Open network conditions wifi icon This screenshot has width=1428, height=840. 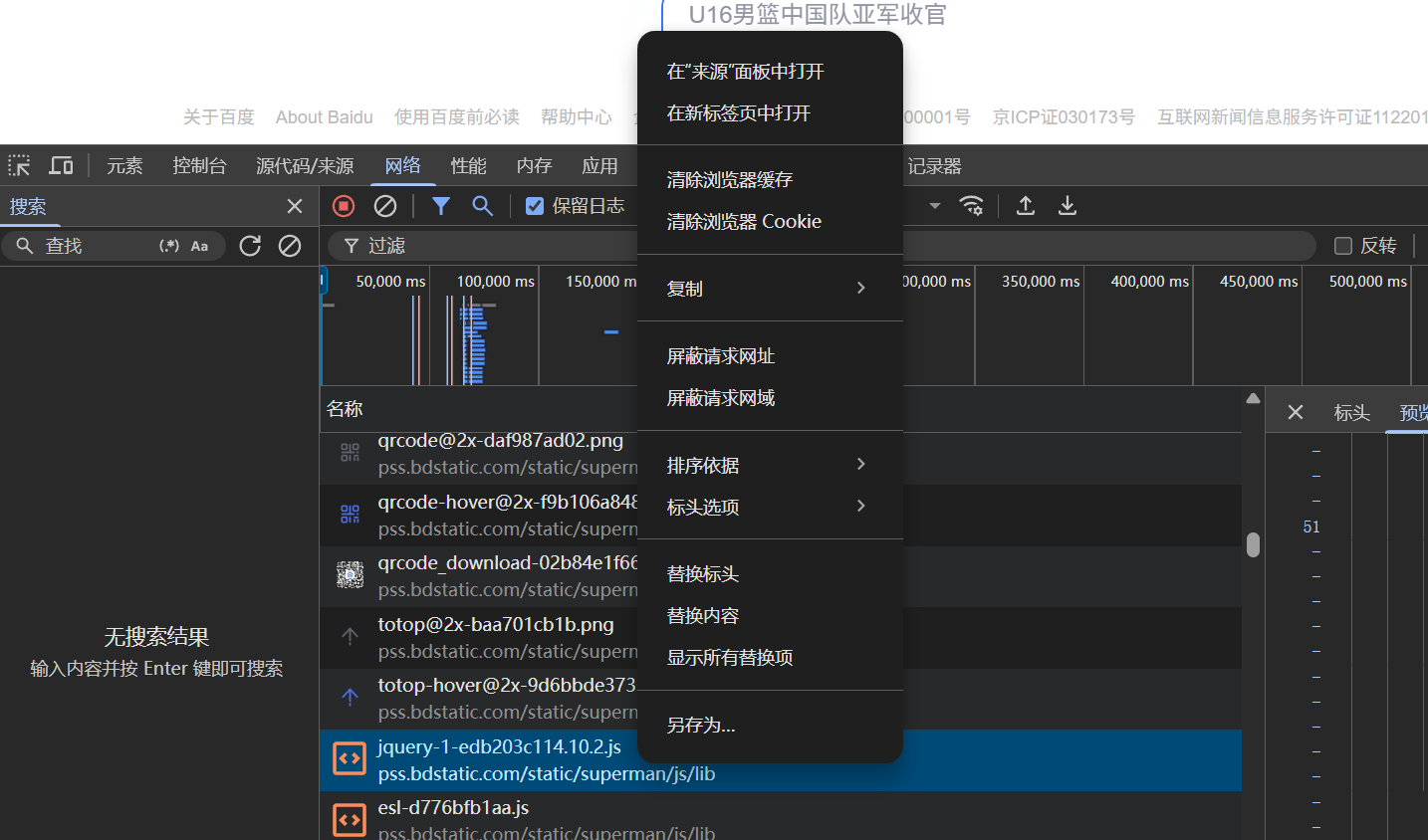pos(971,206)
